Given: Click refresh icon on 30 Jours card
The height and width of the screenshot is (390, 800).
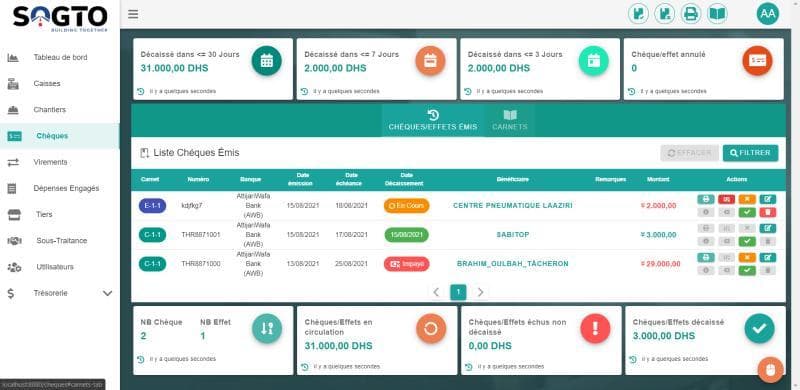Looking at the screenshot, I should 141,91.
